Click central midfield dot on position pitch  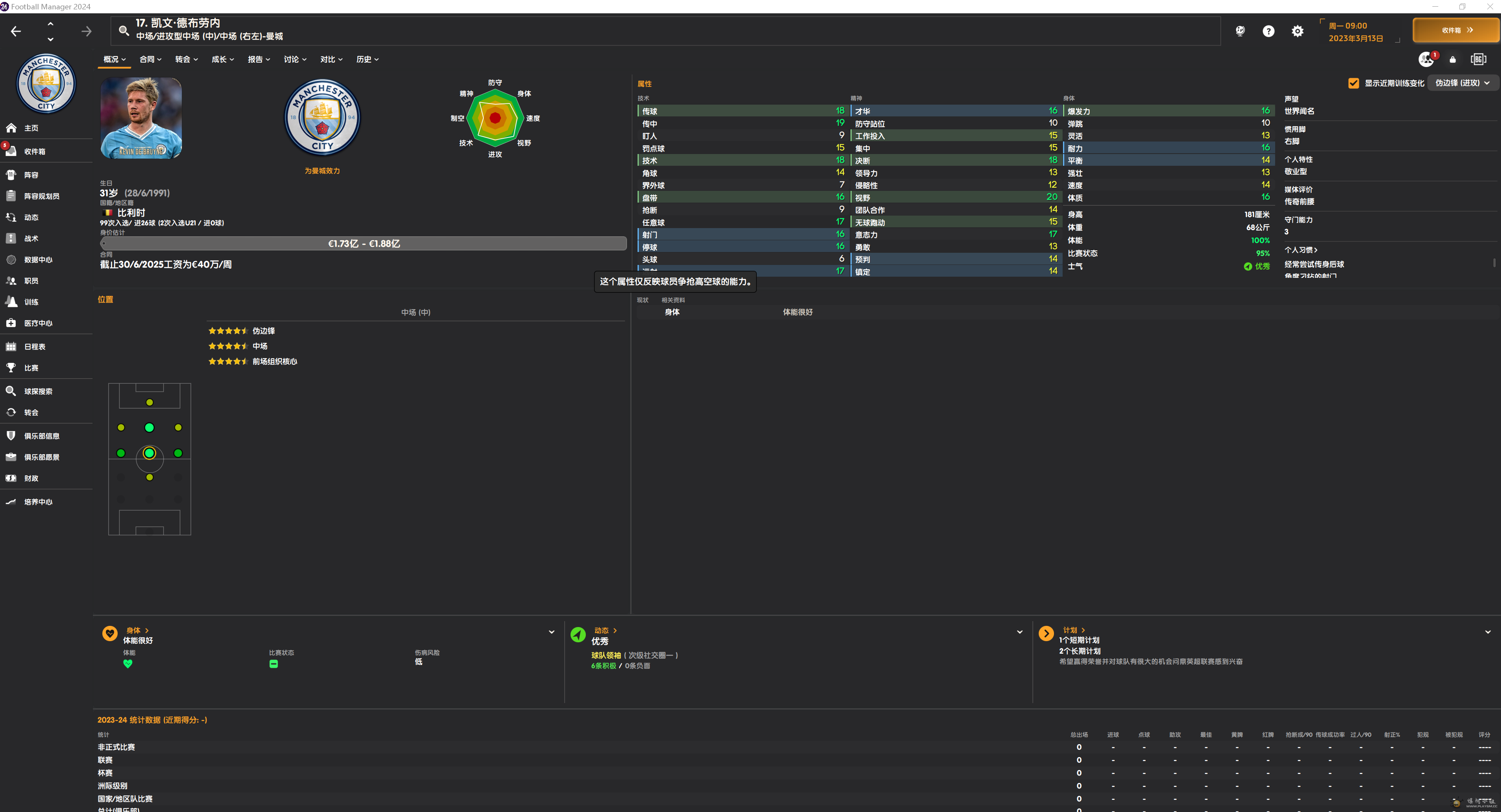coord(149,453)
